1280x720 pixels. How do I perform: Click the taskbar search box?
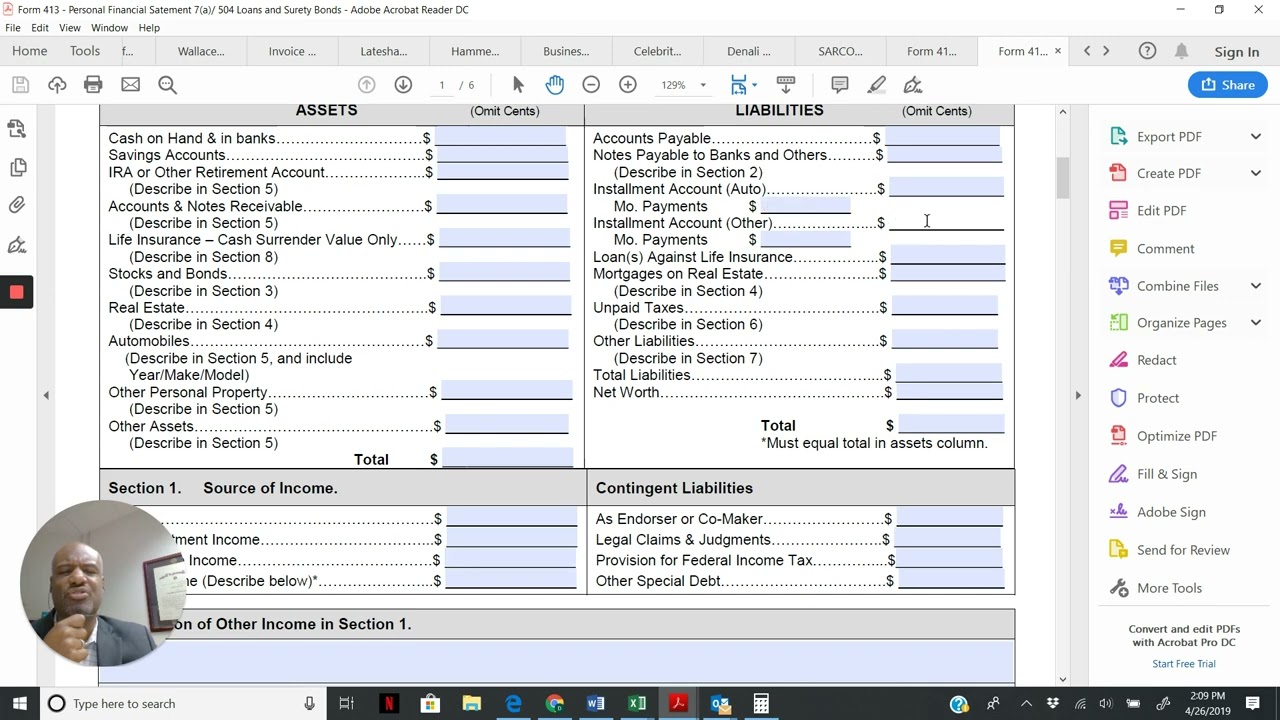tap(184, 704)
